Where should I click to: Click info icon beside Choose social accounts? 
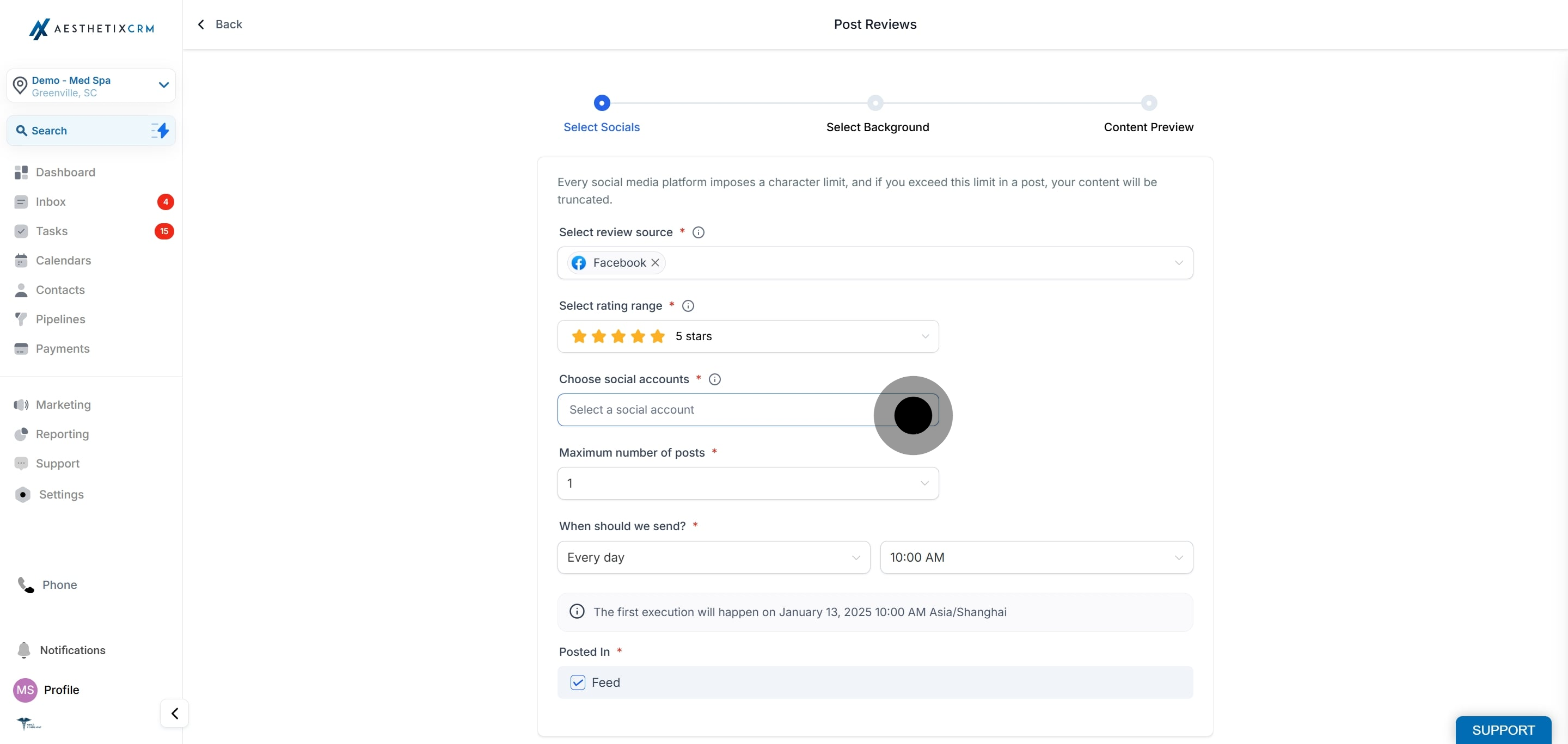715,379
